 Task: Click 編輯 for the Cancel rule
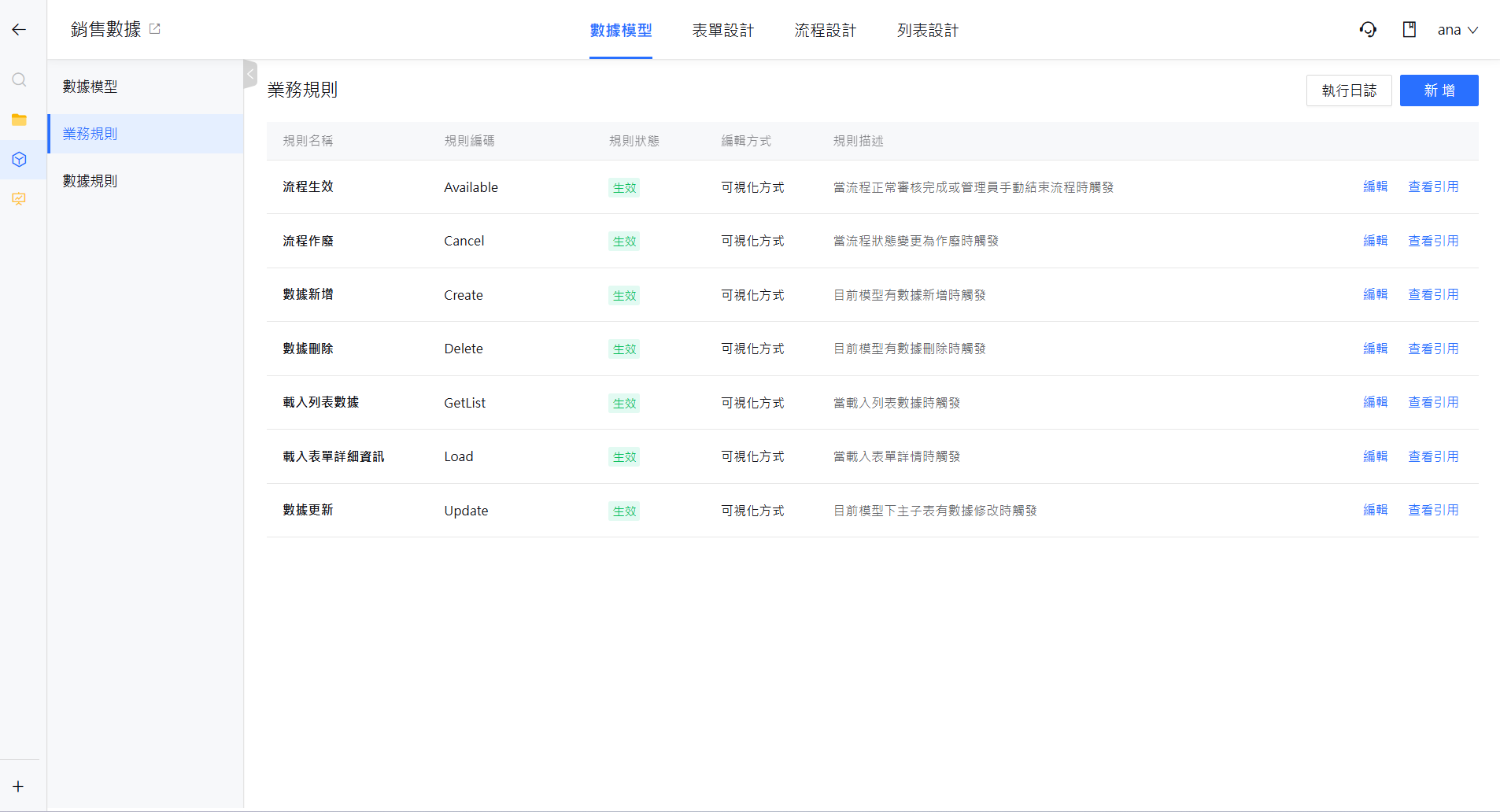click(1376, 241)
